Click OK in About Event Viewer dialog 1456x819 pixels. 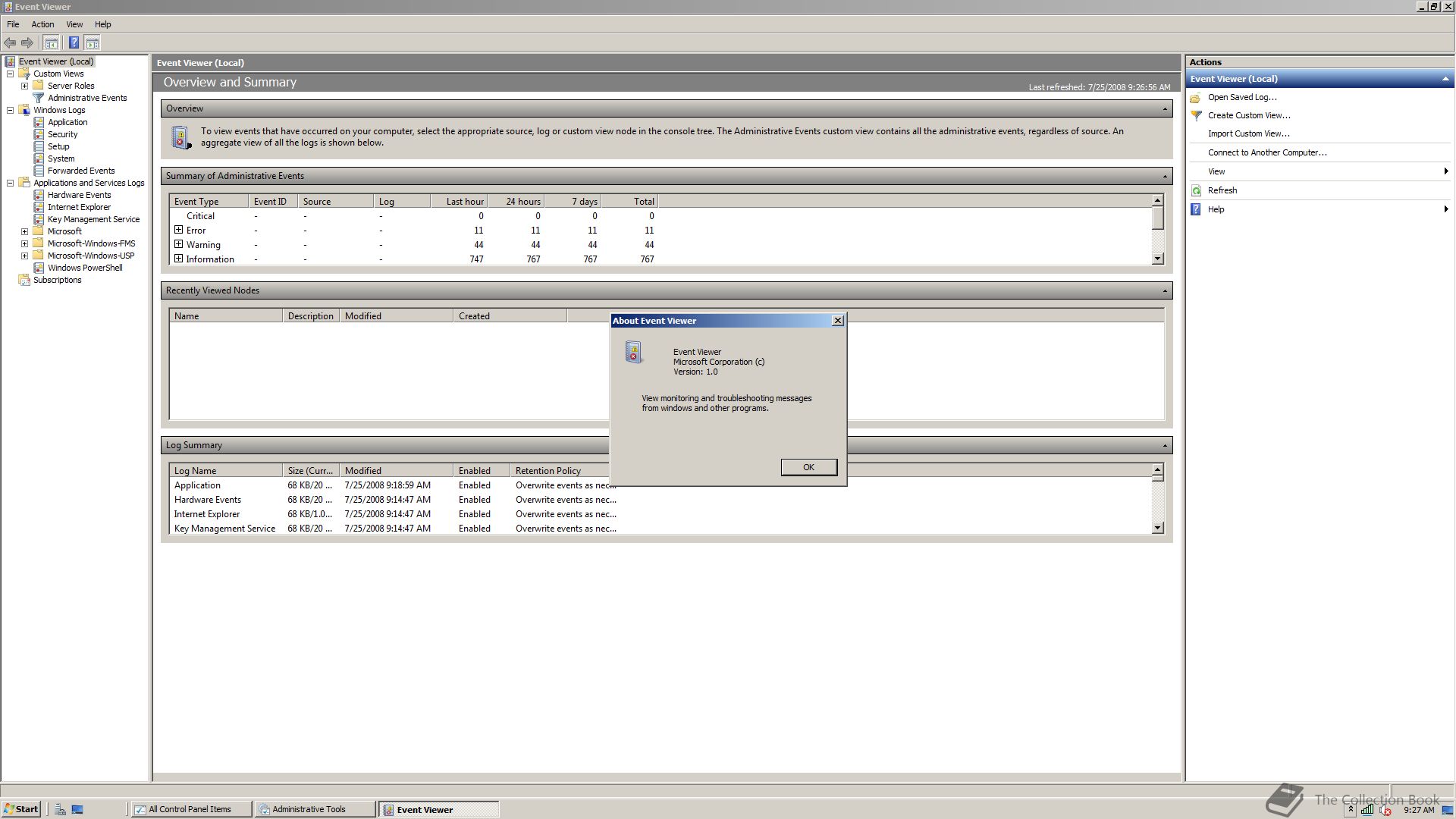click(x=809, y=467)
